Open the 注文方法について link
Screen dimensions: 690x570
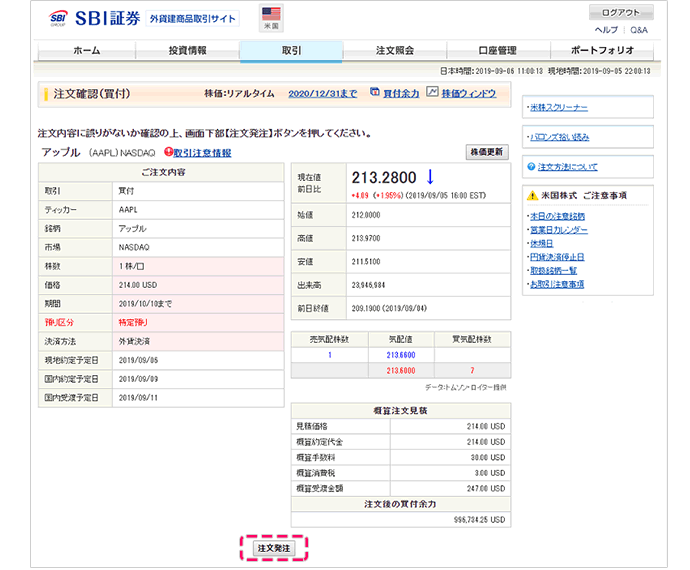coord(567,167)
